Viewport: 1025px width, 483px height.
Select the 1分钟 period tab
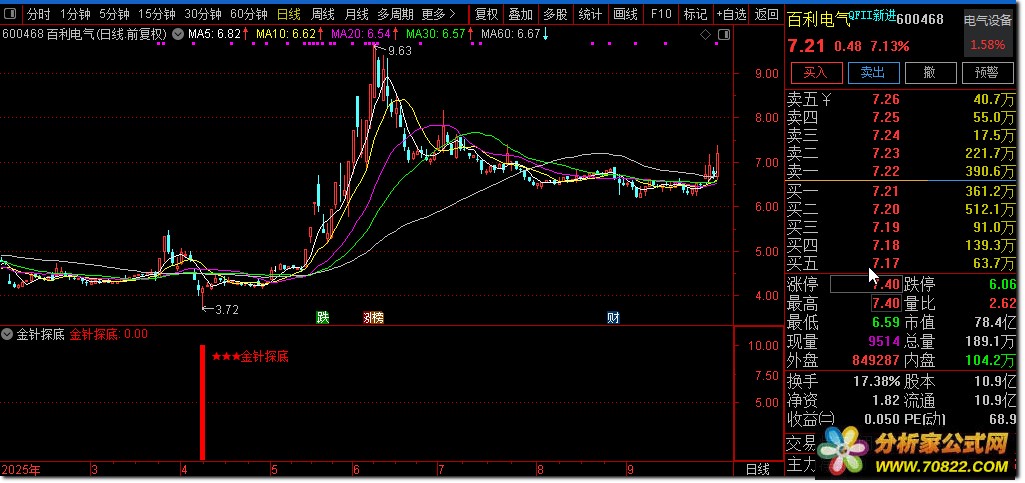(x=76, y=14)
